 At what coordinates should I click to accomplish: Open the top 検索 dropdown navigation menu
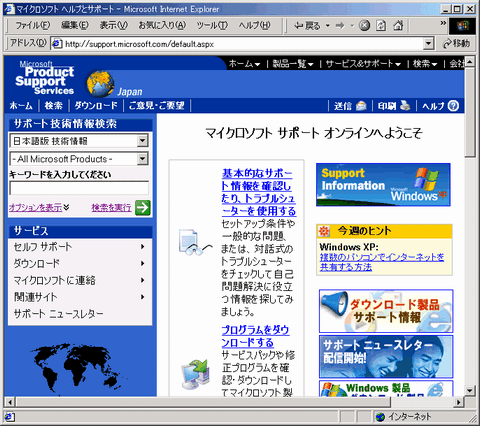[x=425, y=64]
